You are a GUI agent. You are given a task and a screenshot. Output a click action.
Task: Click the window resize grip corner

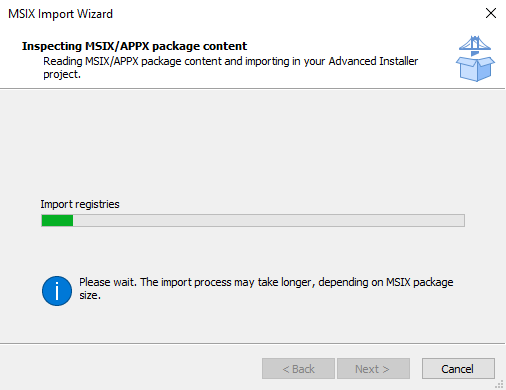tap(499, 384)
